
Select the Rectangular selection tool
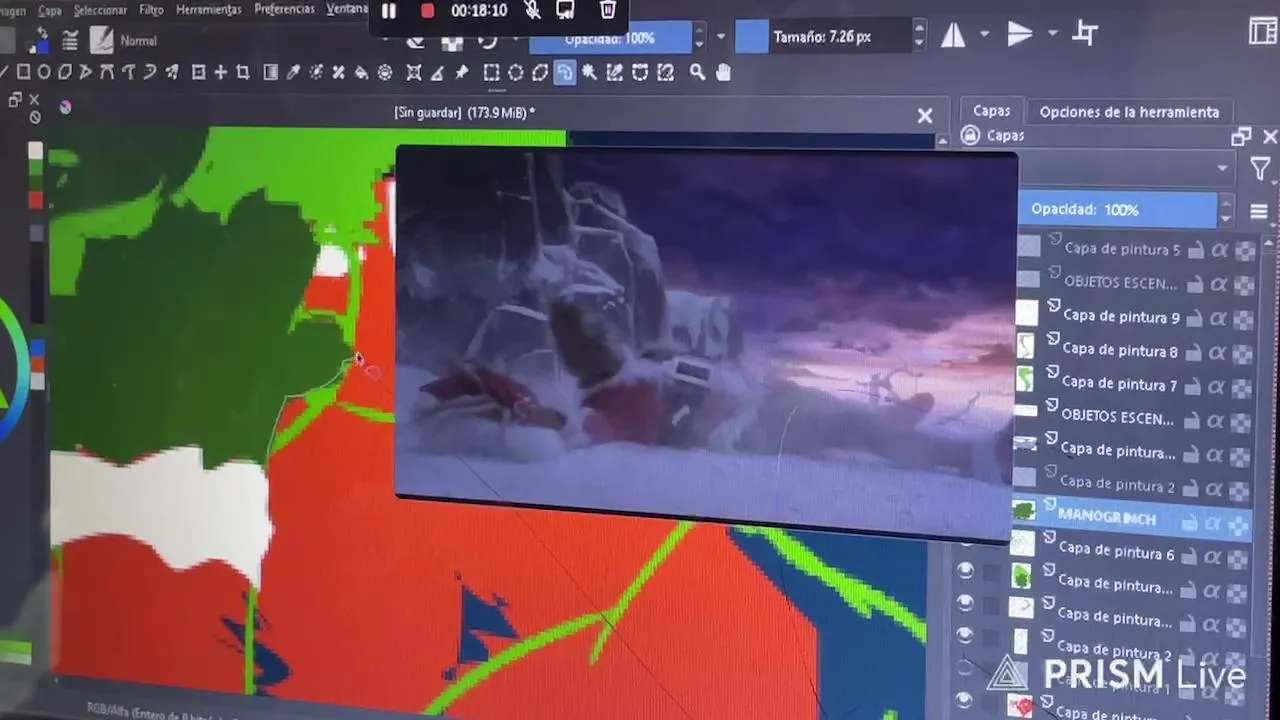point(491,72)
